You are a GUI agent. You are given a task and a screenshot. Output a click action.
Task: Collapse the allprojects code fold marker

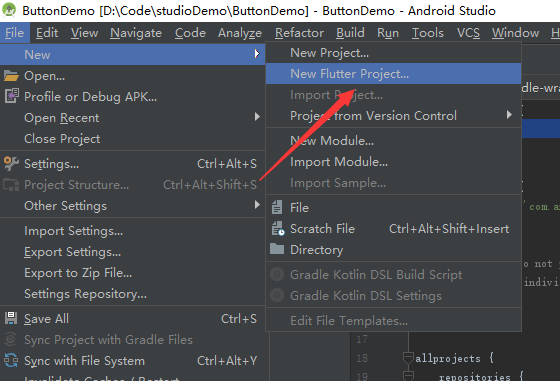(408, 357)
